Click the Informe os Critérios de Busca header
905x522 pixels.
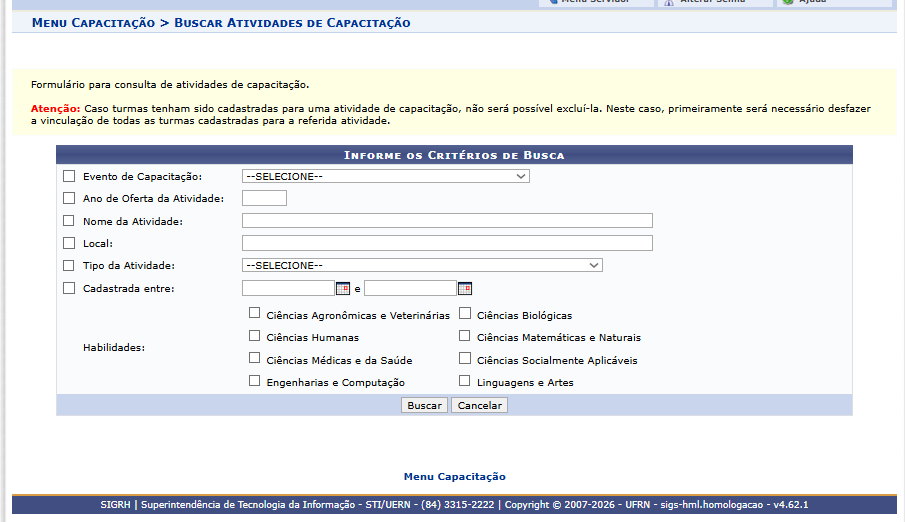point(454,155)
